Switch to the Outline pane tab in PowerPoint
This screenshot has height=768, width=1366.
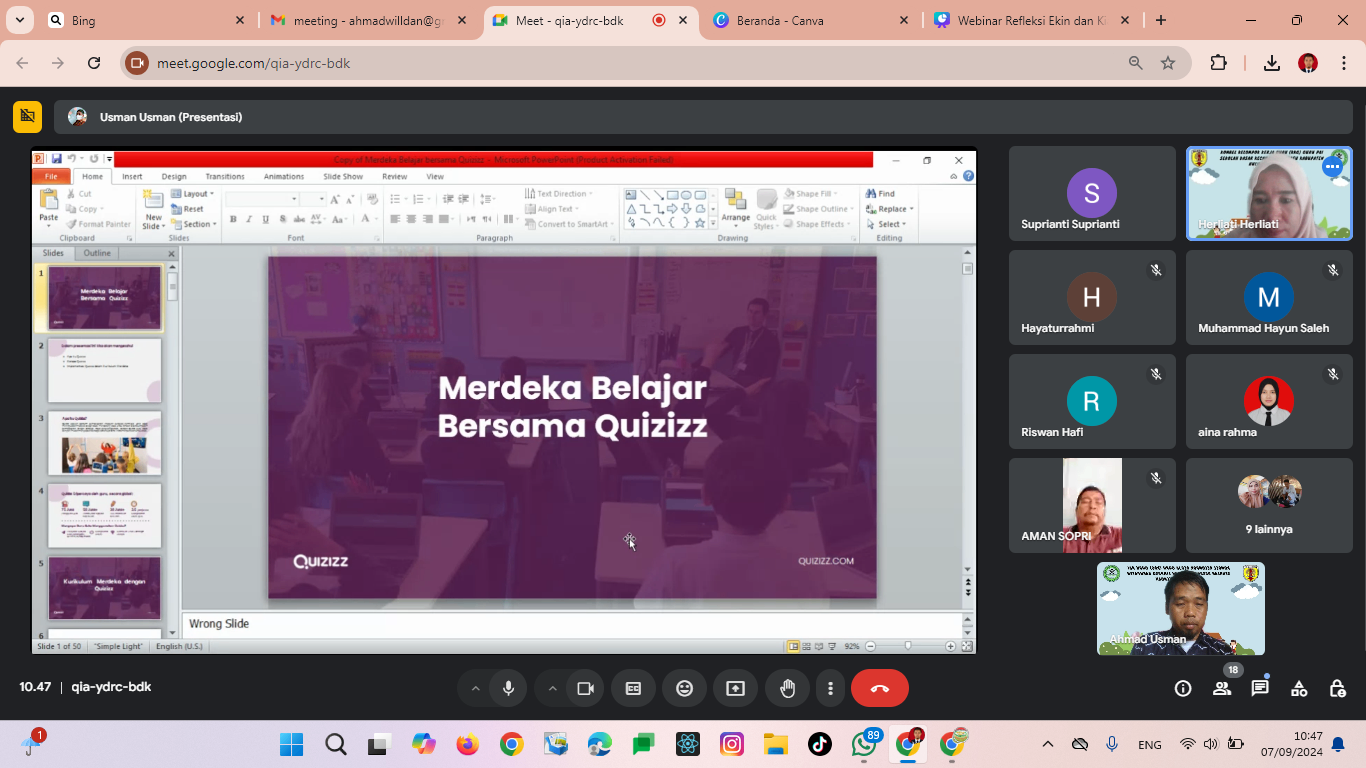97,253
